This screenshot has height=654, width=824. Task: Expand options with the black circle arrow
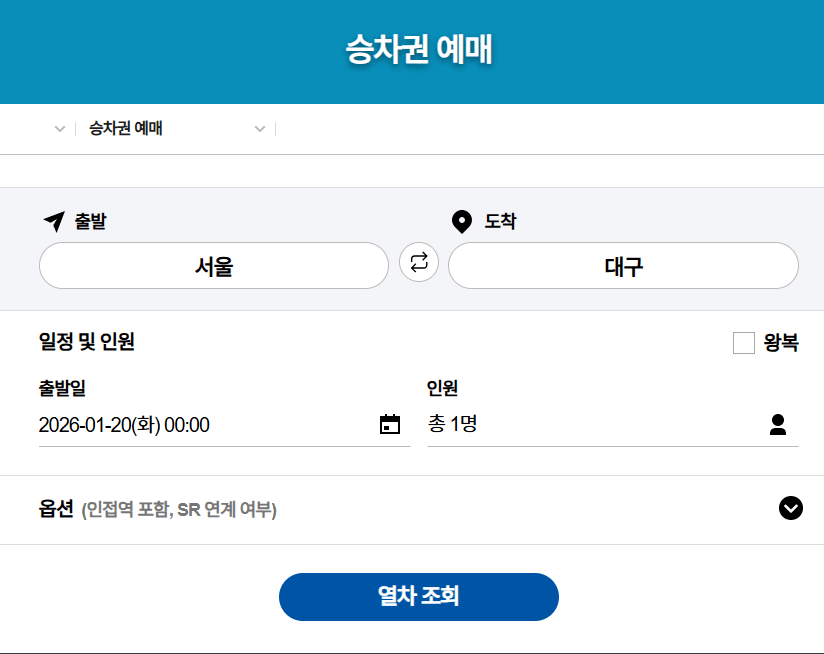790,508
